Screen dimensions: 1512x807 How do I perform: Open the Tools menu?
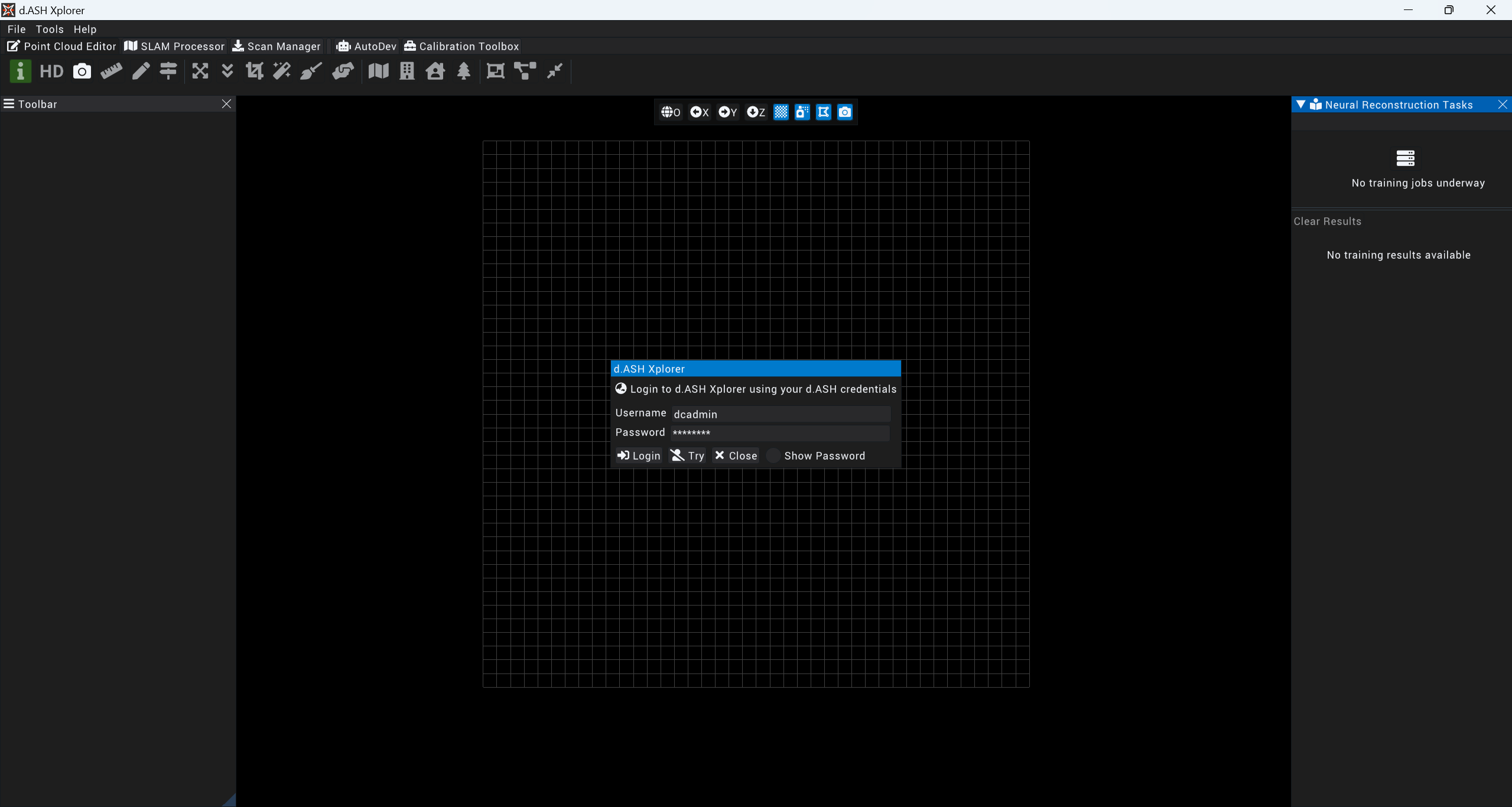tap(50, 29)
